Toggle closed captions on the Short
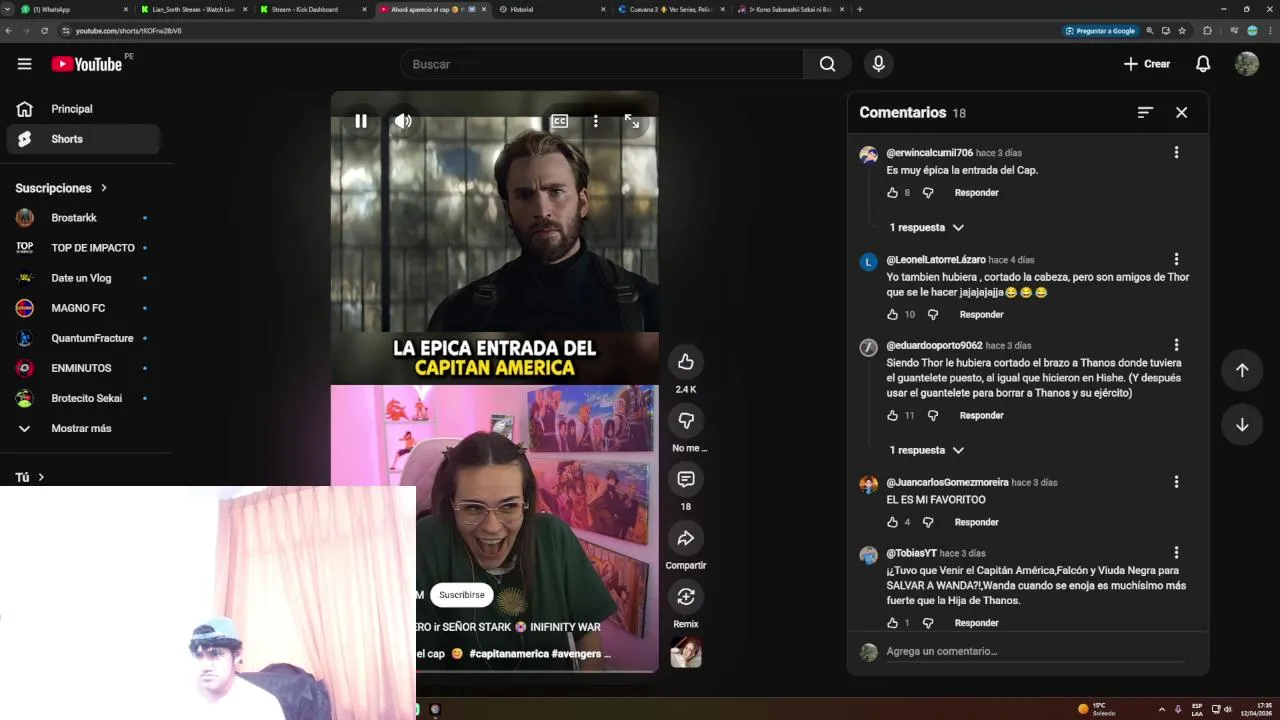This screenshot has height=720, width=1280. pyautogui.click(x=559, y=121)
